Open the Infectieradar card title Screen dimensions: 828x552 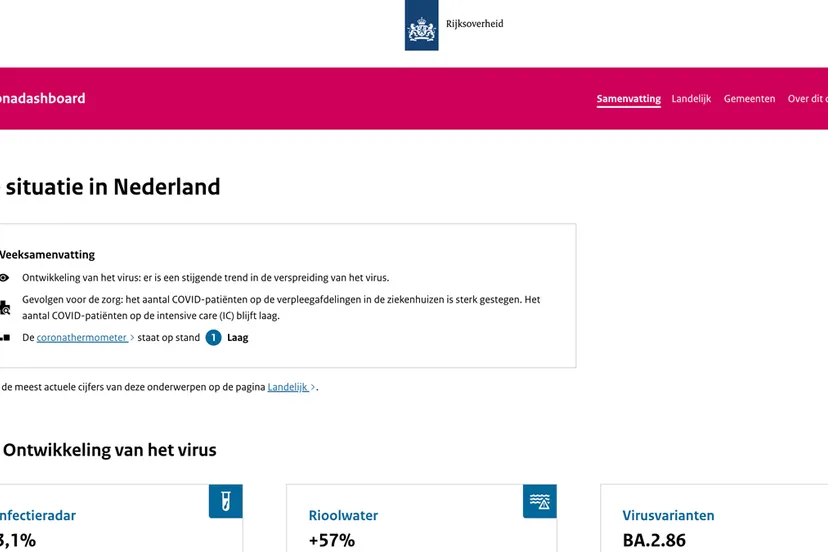[x=38, y=516]
